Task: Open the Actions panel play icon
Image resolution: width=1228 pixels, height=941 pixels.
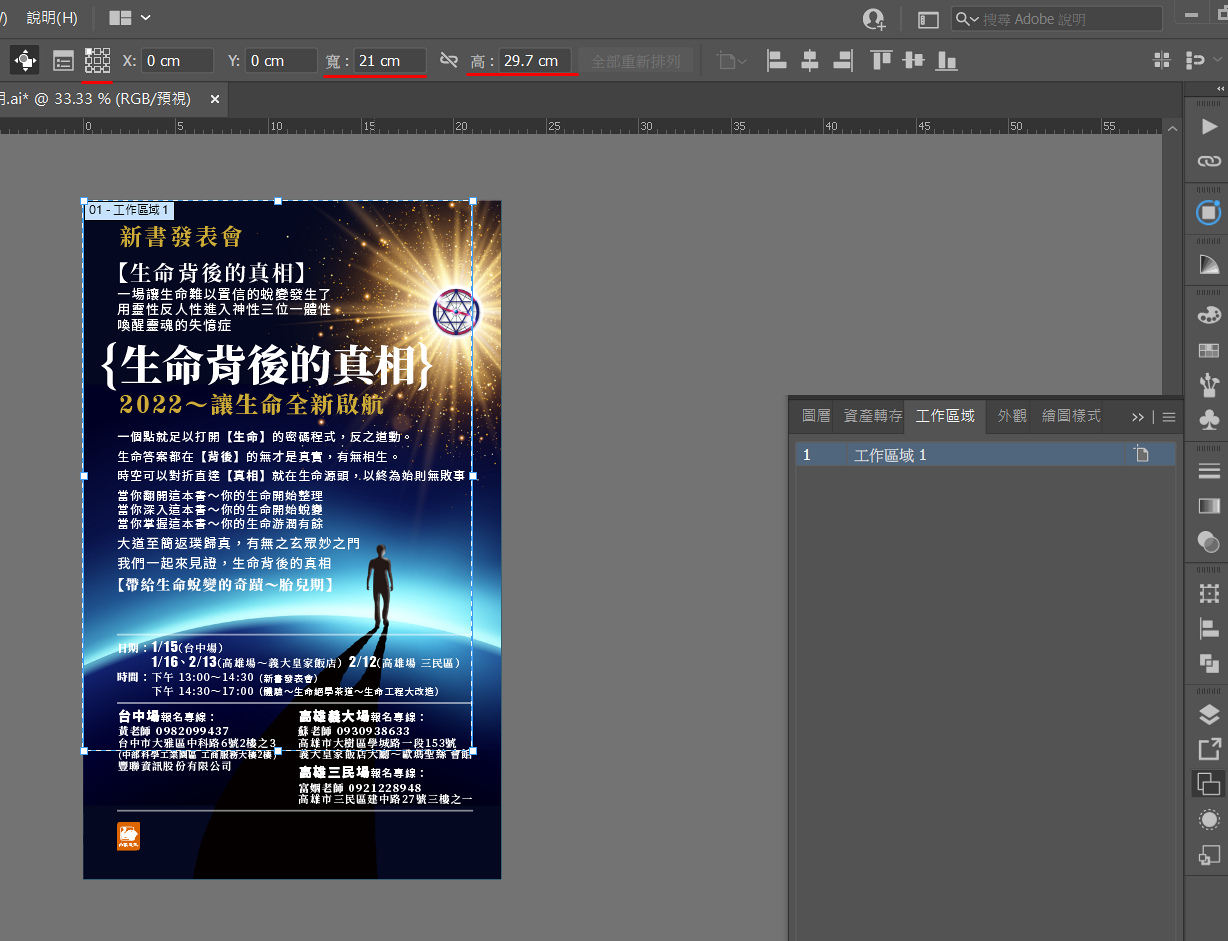Action: tap(1209, 126)
